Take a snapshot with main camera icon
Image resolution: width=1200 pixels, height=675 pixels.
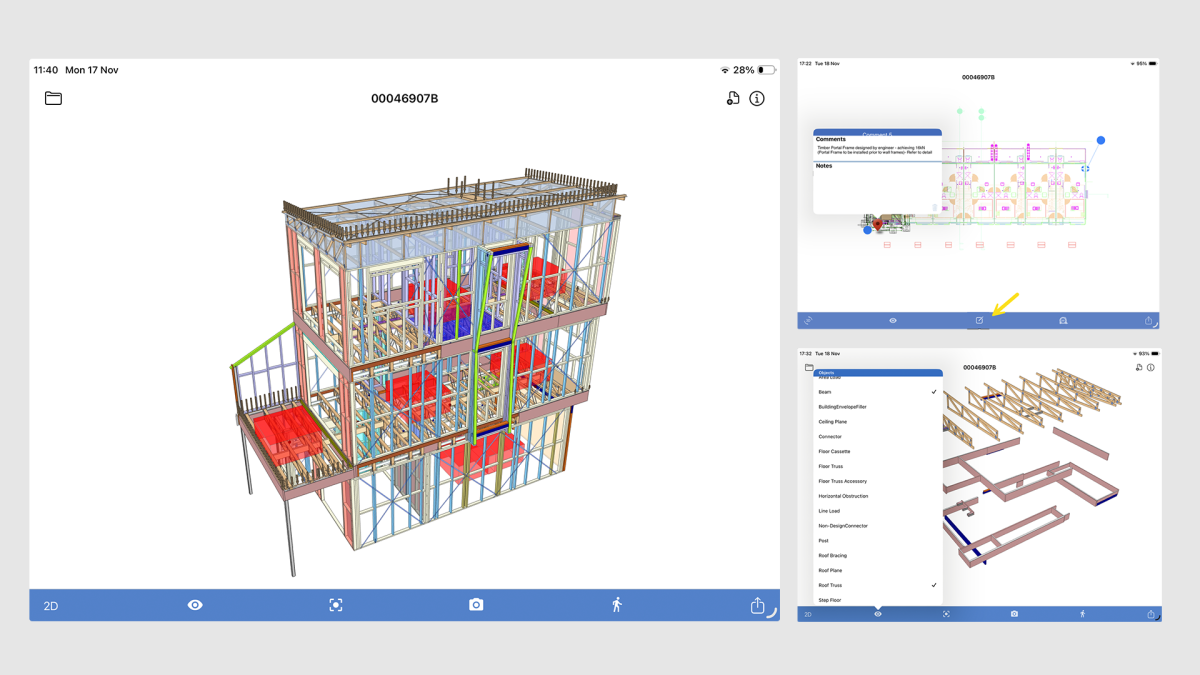(476, 605)
